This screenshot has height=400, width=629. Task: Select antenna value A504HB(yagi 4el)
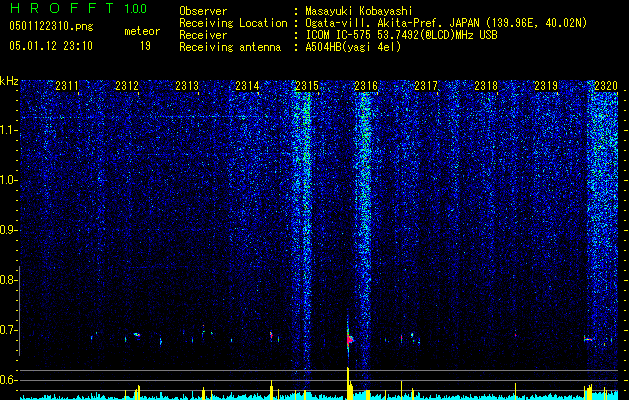(x=353, y=47)
